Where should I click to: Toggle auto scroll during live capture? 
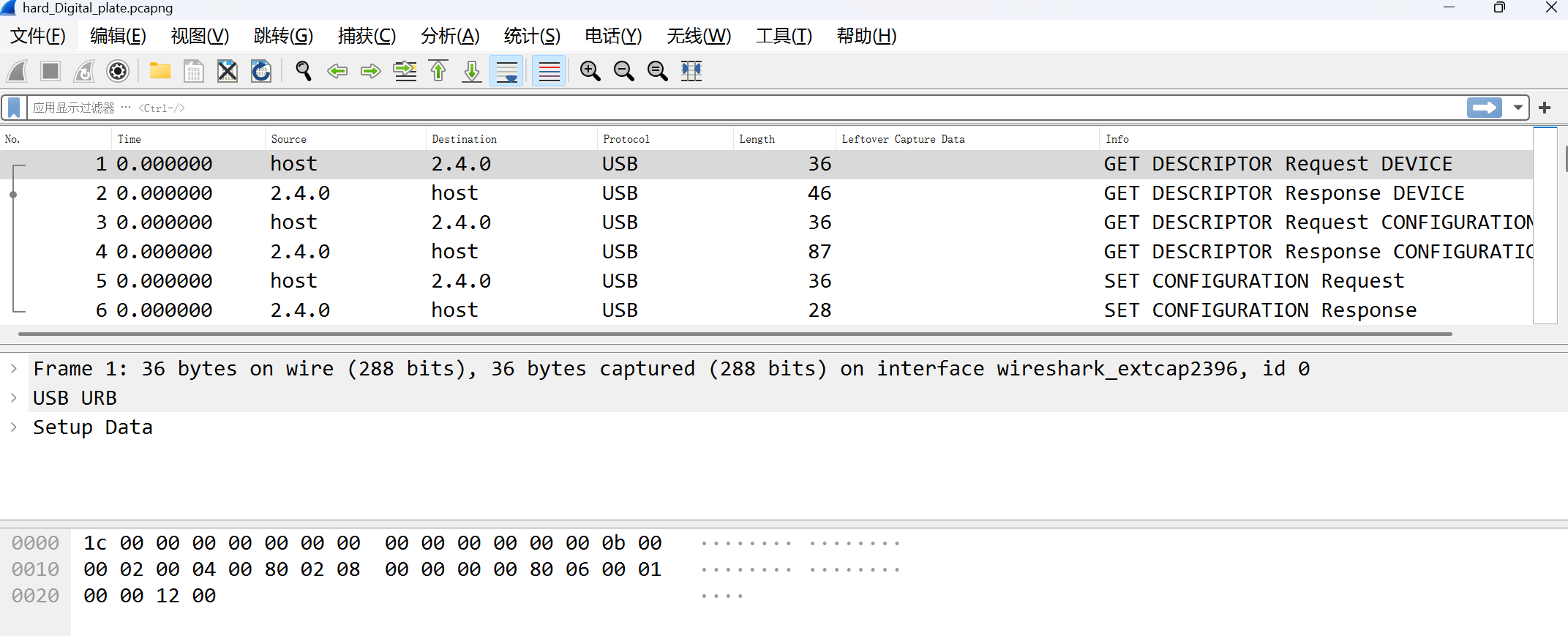(x=506, y=71)
